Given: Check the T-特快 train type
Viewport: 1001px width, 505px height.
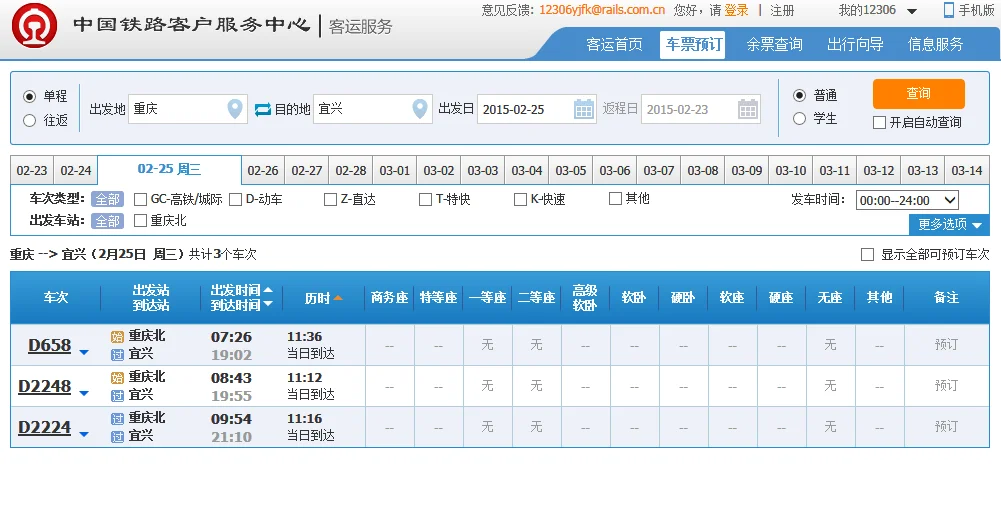Looking at the screenshot, I should [x=425, y=200].
